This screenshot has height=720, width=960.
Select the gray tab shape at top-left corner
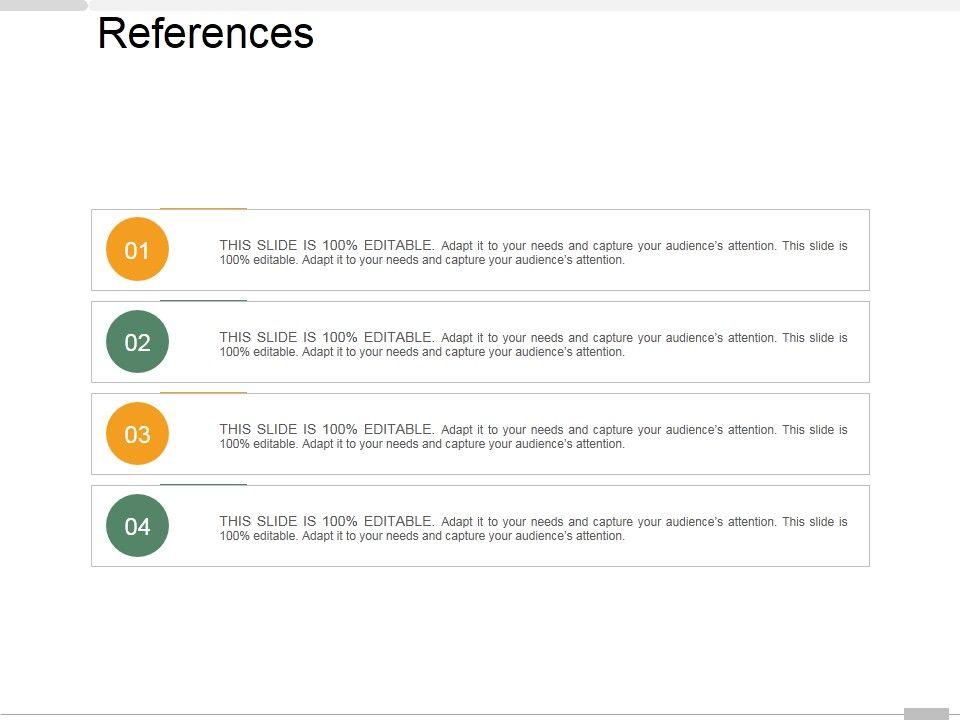pos(43,5)
